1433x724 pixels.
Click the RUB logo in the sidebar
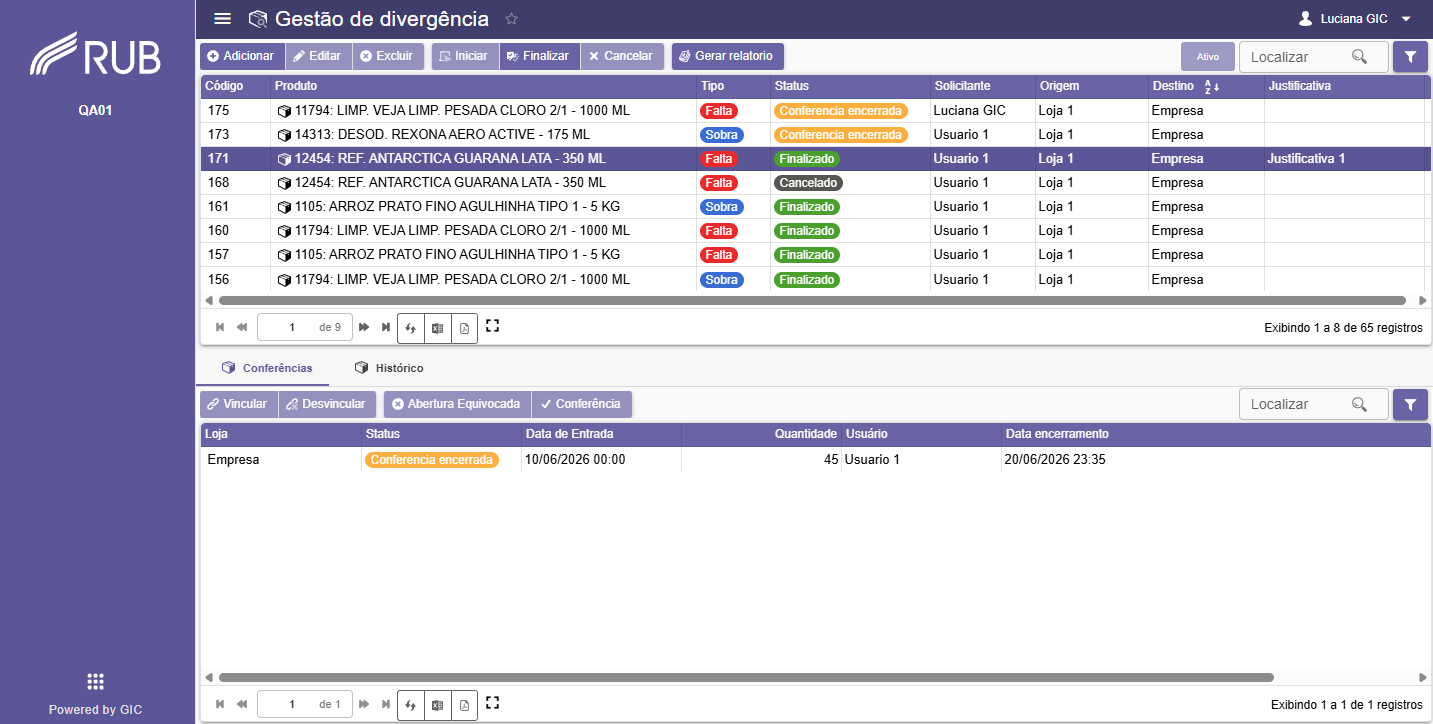tap(96, 56)
